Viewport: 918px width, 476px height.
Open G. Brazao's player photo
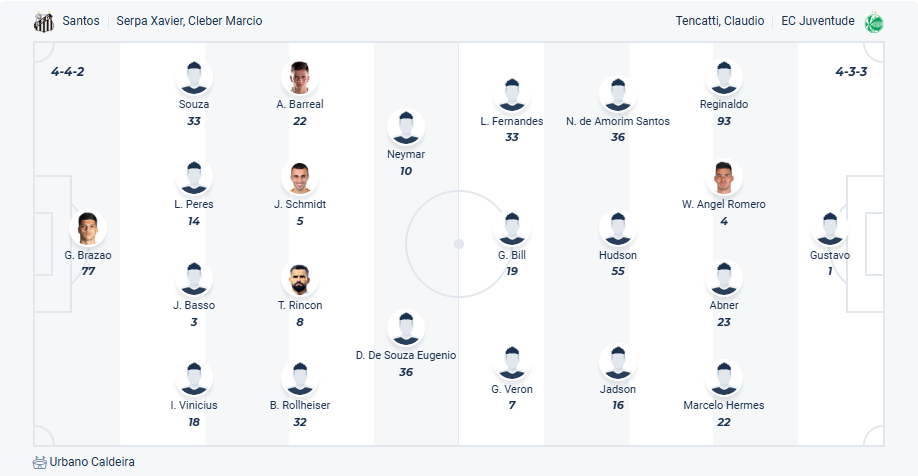click(88, 228)
